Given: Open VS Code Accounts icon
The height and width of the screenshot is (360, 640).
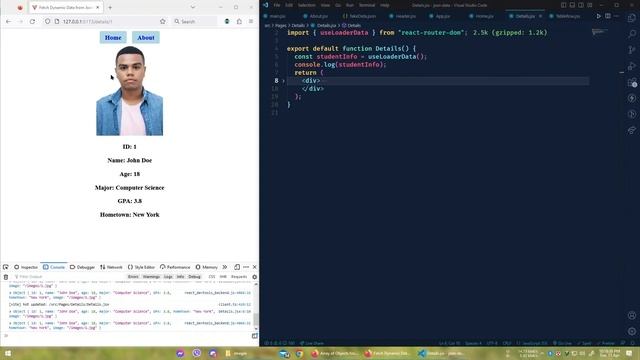Looking at the screenshot, I should click(x=632, y=315).
